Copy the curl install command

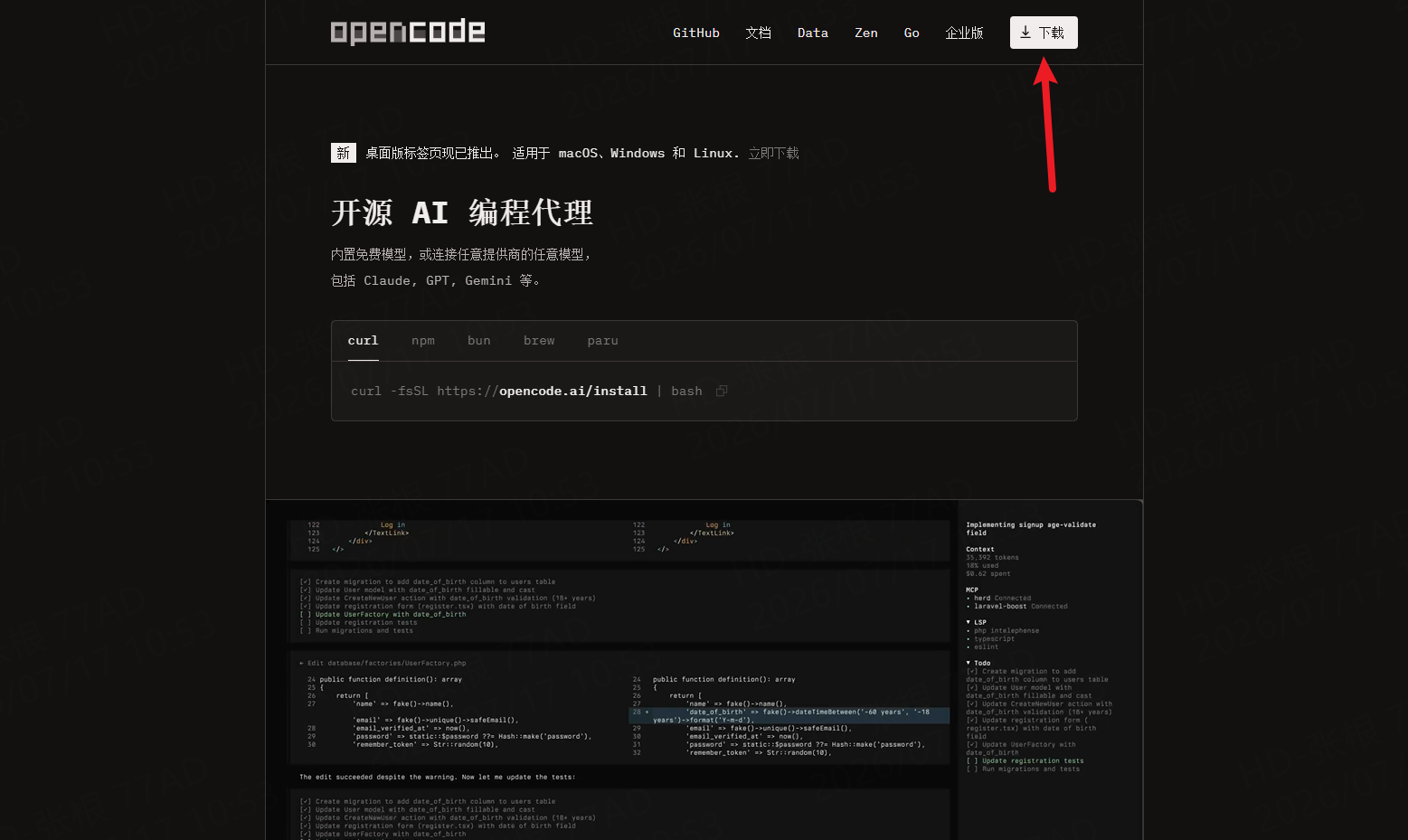click(722, 392)
